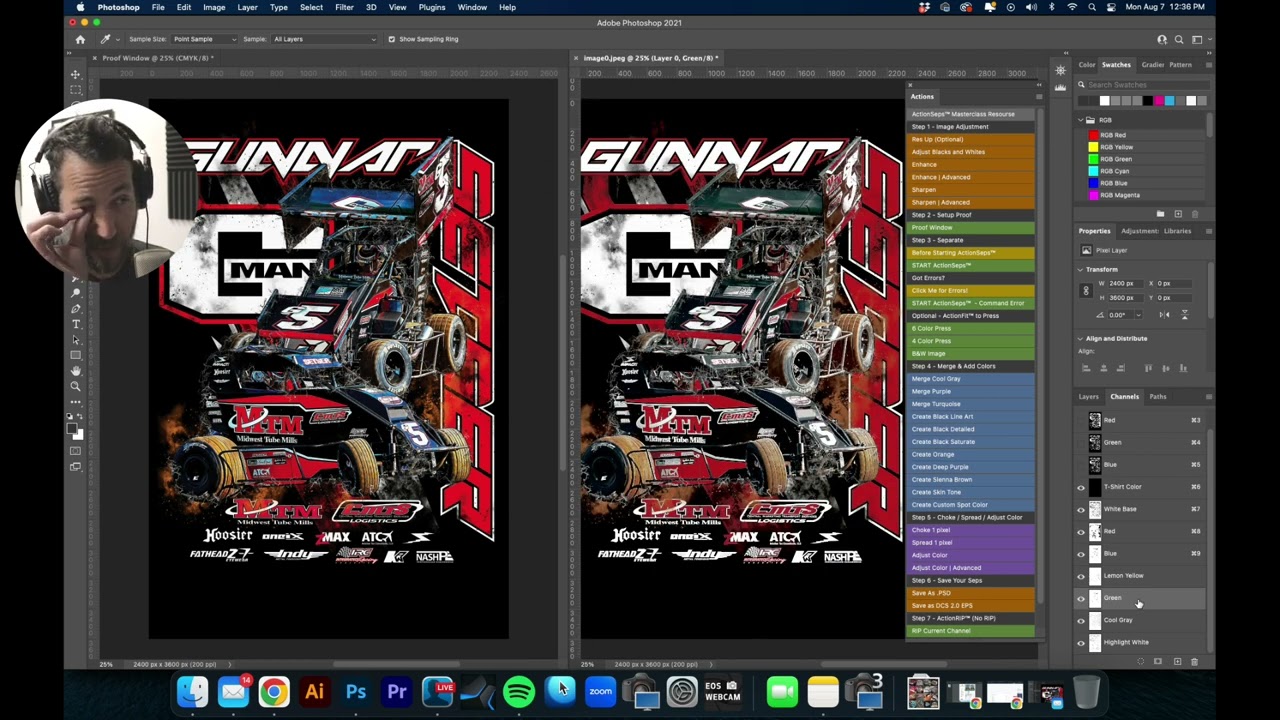Hide the T-Shirt Color channel
Screen dimensions: 1280x720
[1081, 487]
